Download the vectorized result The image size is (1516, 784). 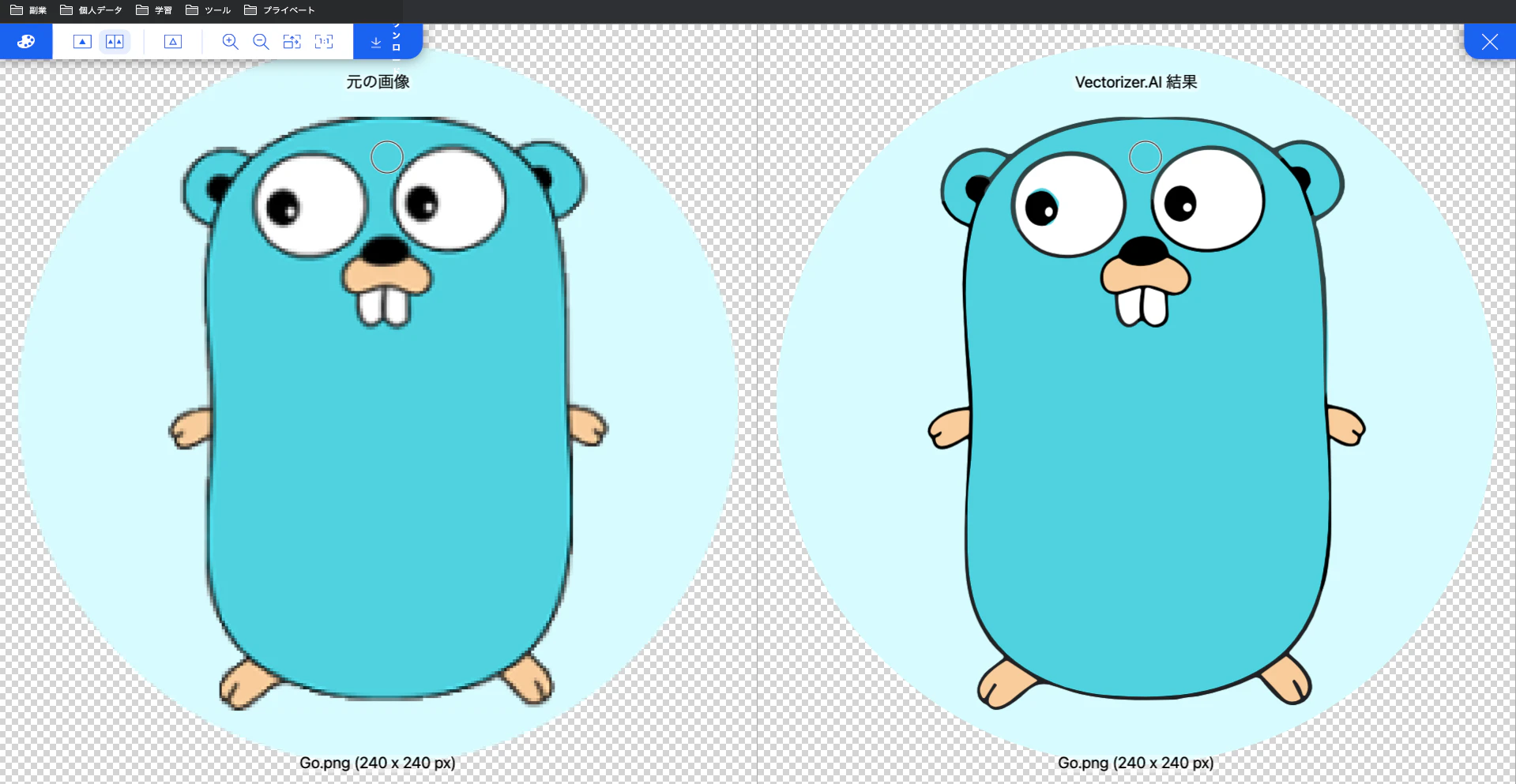[387, 41]
